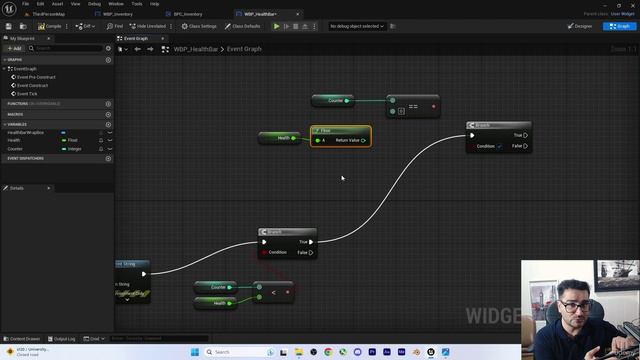The height and width of the screenshot is (360, 640).
Task: Toggle visibility eye of Counter variable
Action: pos(101,149)
